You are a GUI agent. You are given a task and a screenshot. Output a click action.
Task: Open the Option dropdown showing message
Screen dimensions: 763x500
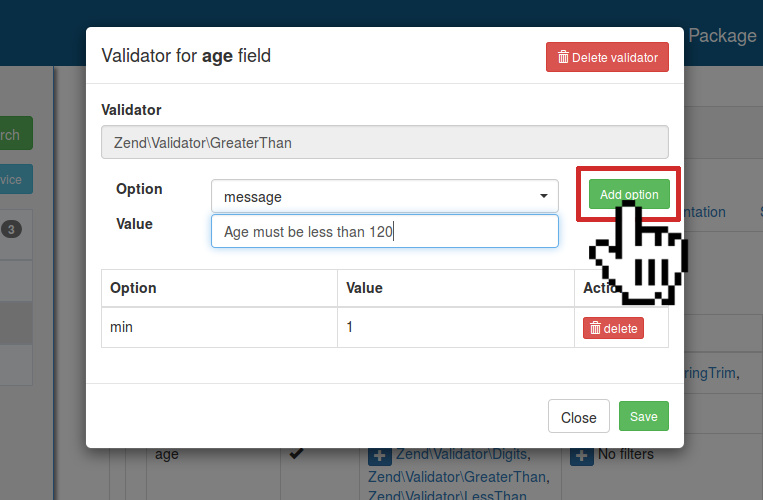[x=384, y=197]
